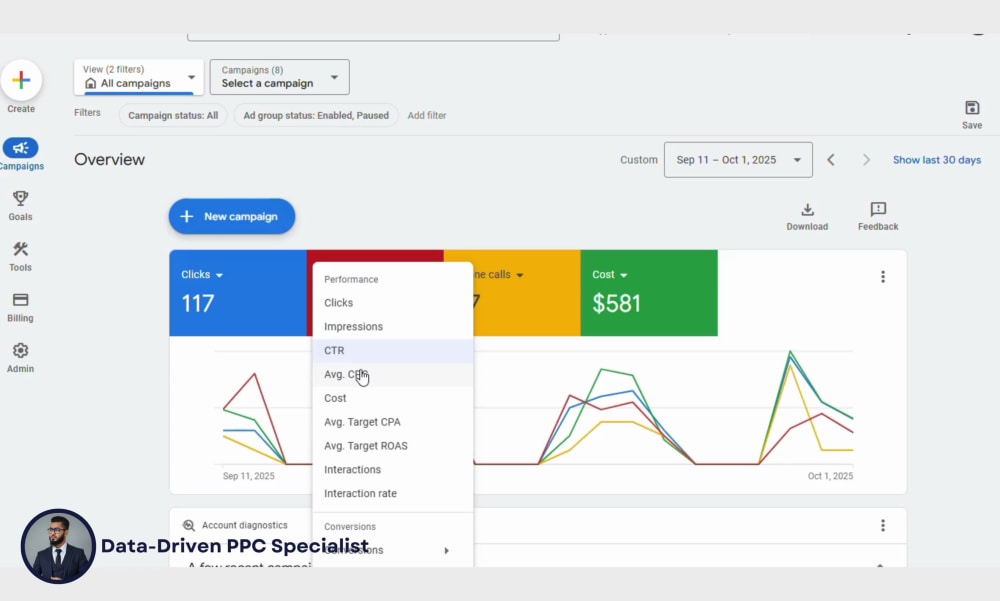Select Avg. Target CPA menu item
The image size is (1000, 601).
(393, 422)
